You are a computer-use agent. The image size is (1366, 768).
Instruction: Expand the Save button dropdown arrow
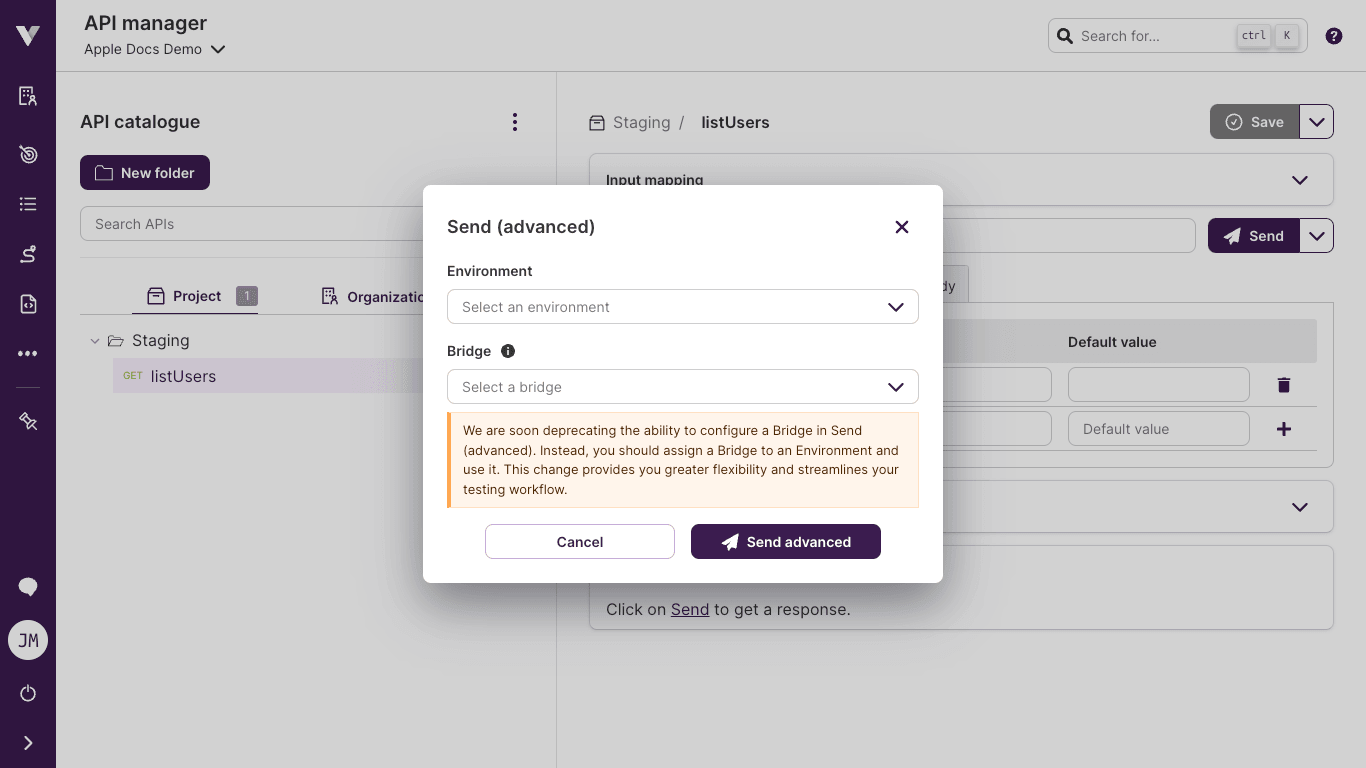tap(1316, 121)
